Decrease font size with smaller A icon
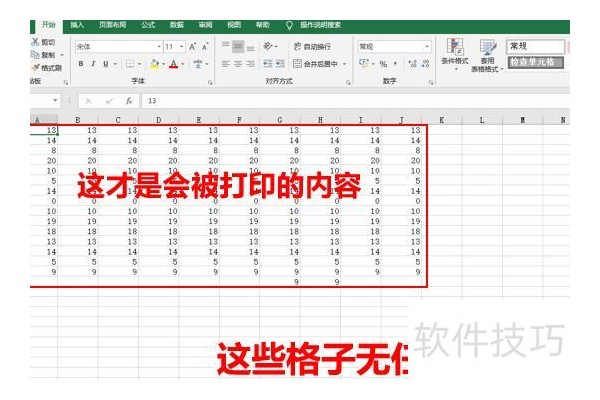 tap(205, 47)
